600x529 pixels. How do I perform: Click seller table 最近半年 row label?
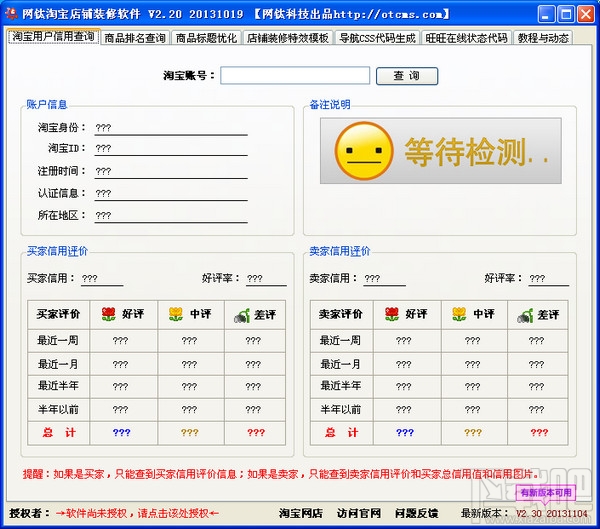341,386
